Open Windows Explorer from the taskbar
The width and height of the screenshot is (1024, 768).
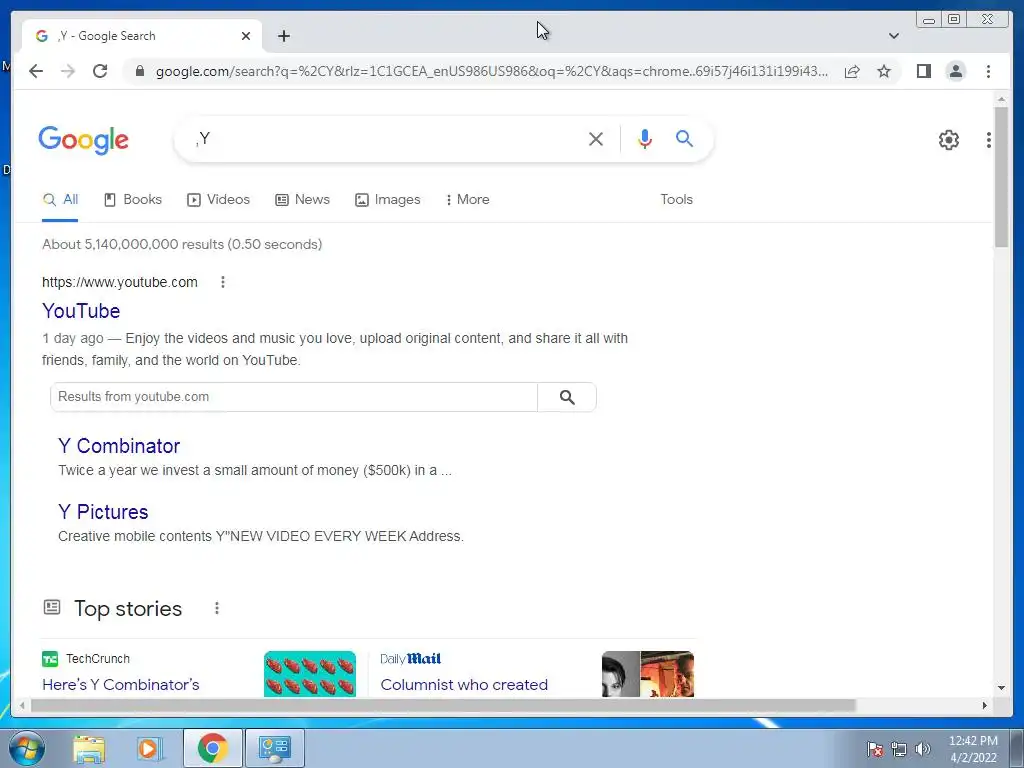(89, 748)
